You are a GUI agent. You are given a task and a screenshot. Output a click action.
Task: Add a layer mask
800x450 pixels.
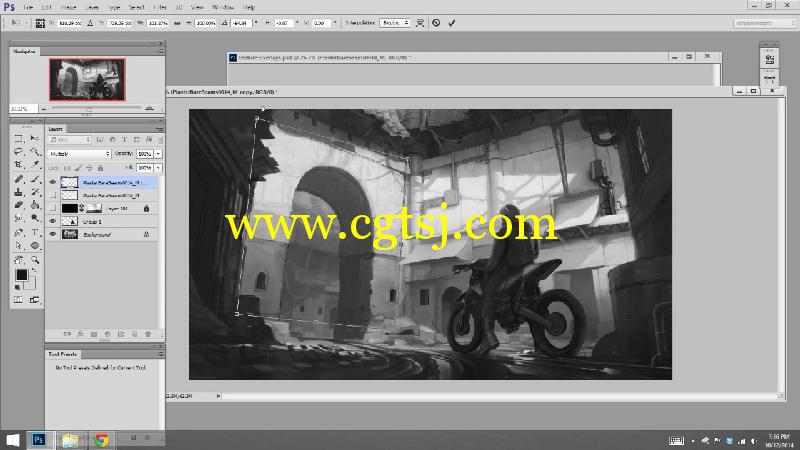(94, 334)
